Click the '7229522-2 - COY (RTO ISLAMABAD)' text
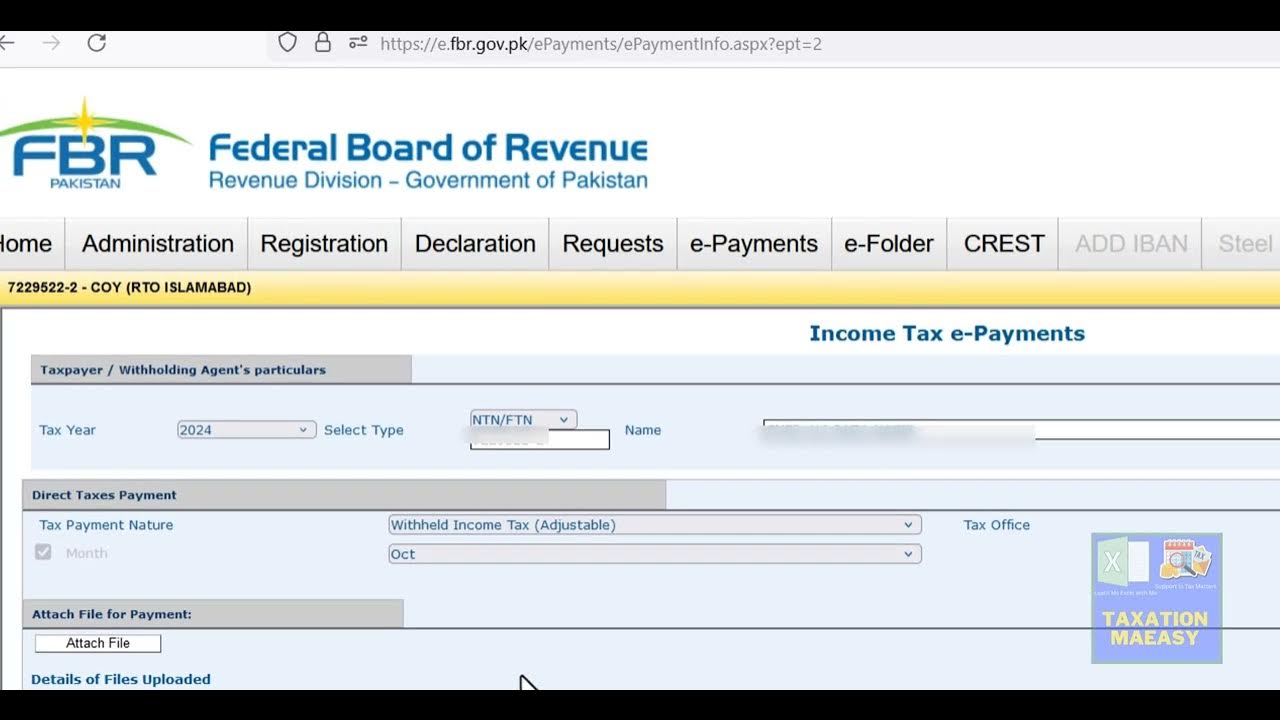1280x720 pixels. (x=129, y=288)
